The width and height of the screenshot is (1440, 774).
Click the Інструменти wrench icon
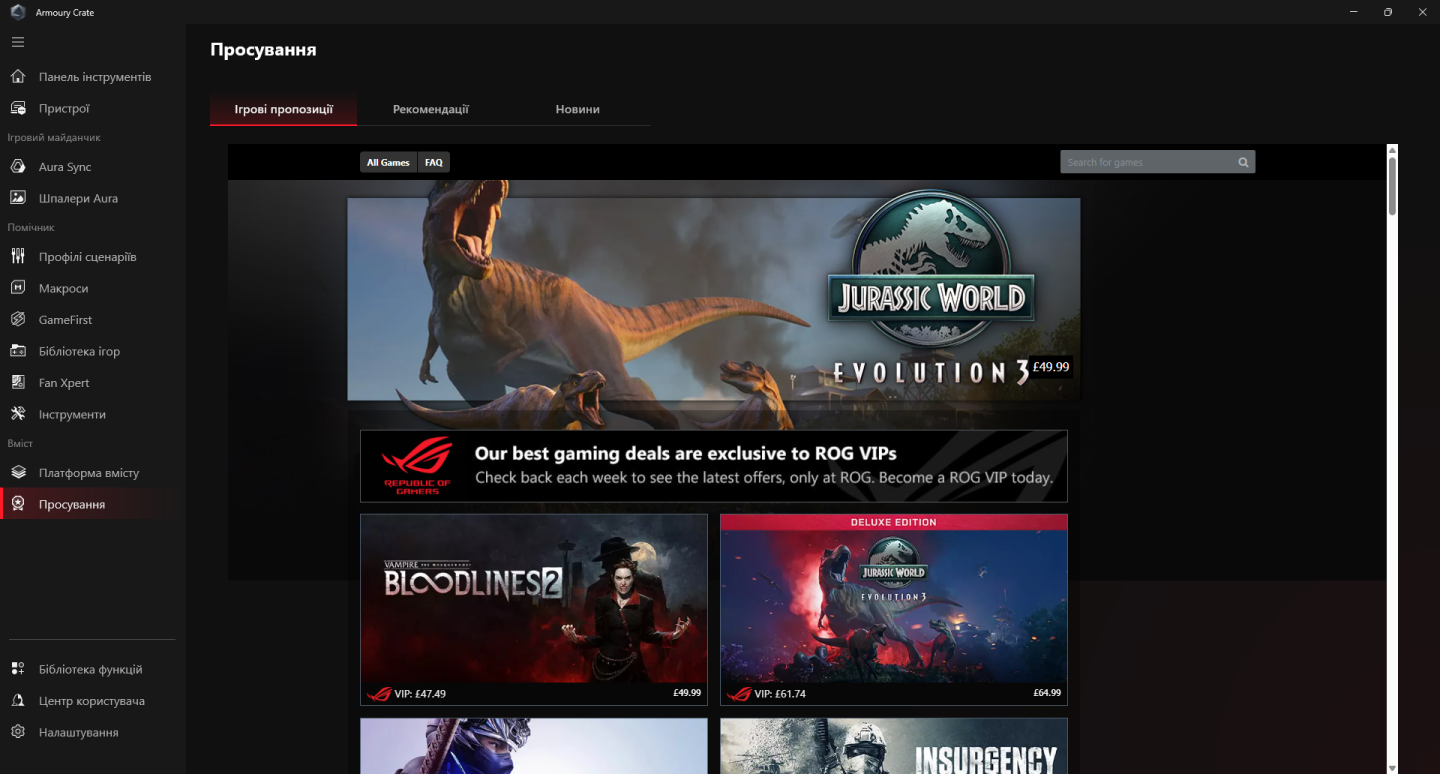pos(18,414)
